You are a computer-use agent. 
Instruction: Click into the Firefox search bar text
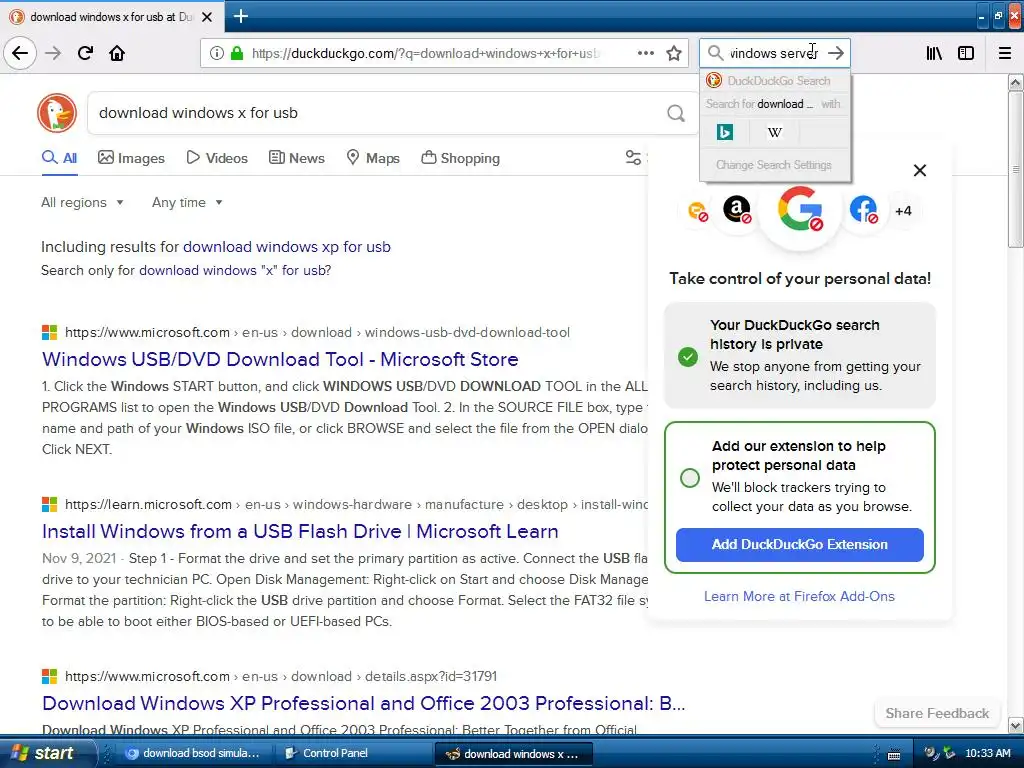coord(775,53)
